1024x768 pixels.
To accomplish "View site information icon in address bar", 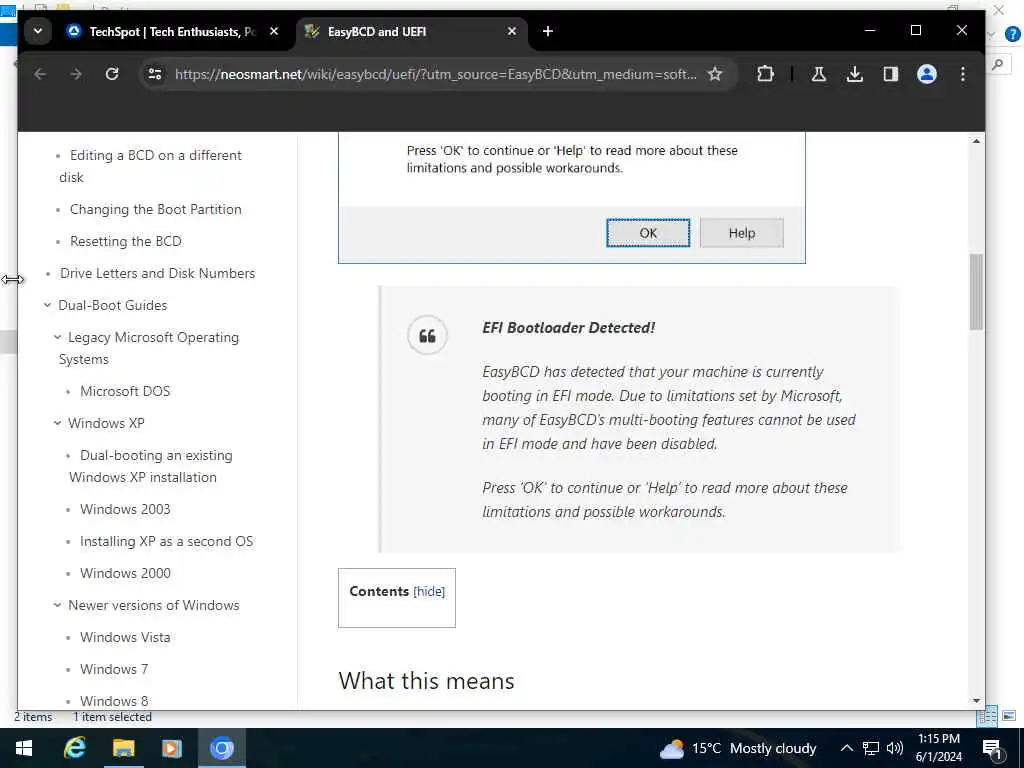I will (155, 74).
